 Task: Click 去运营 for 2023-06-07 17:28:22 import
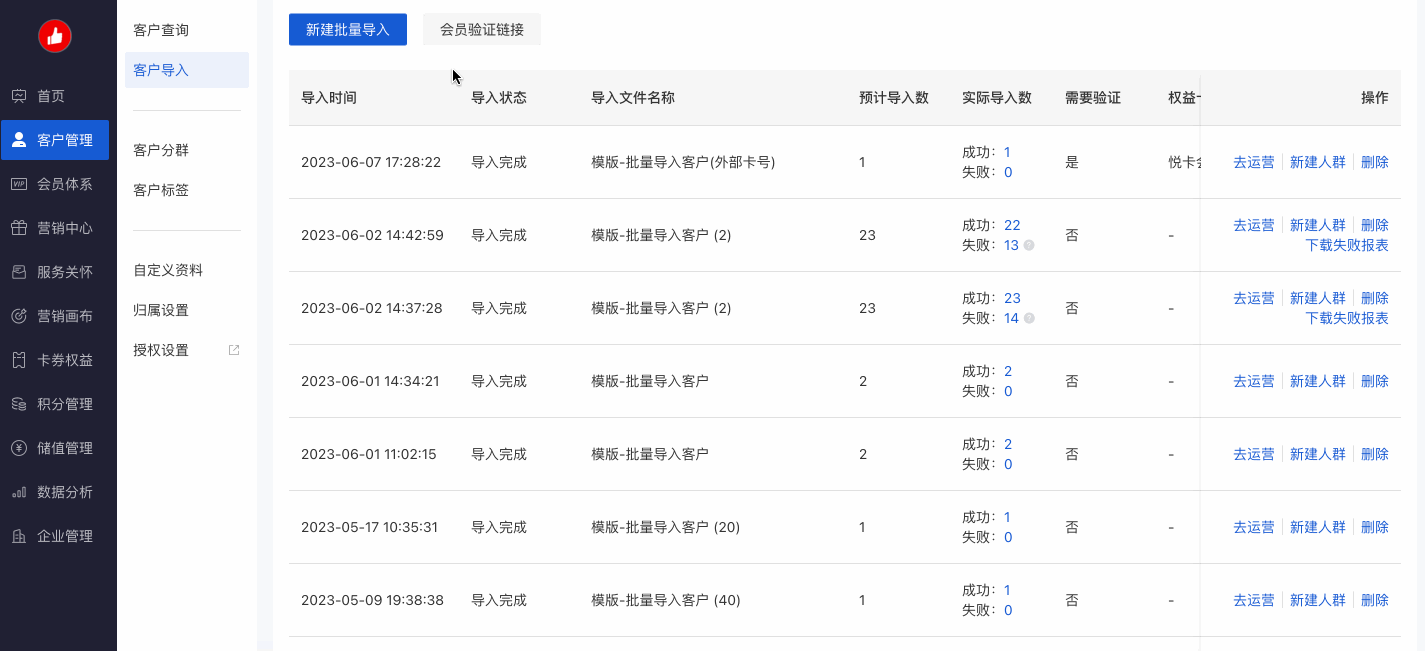1254,162
